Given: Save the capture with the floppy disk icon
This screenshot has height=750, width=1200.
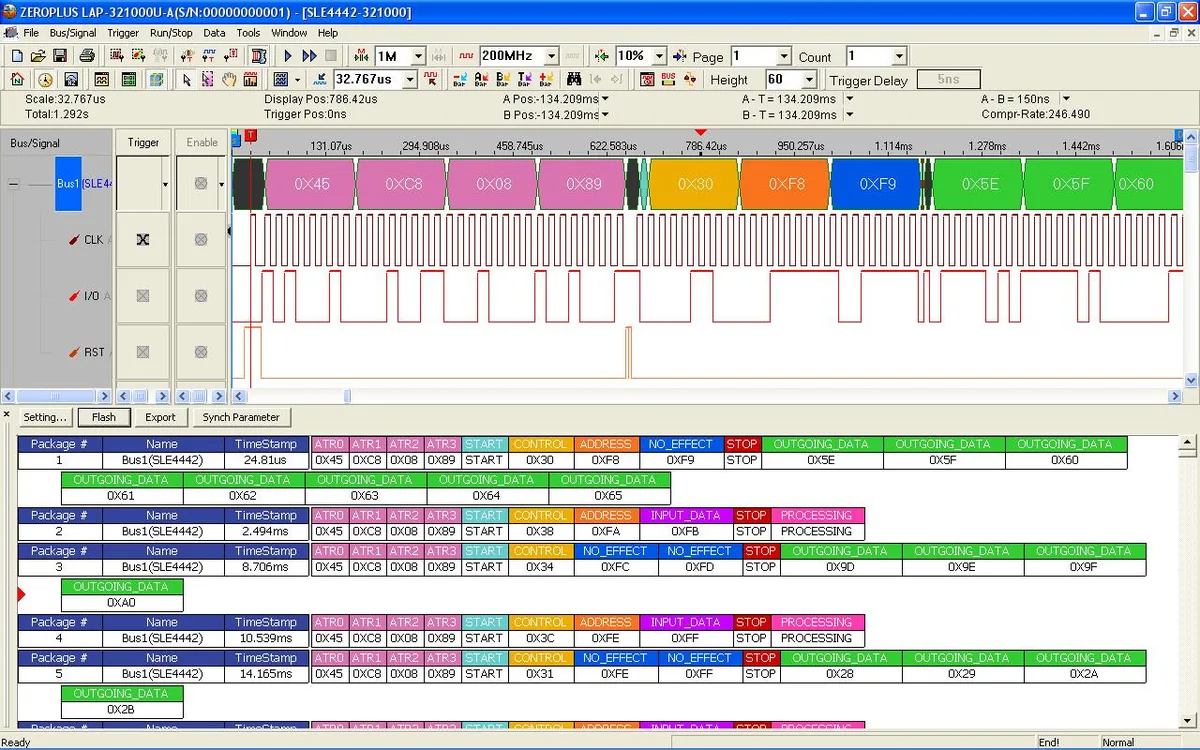Looking at the screenshot, I should tap(59, 56).
